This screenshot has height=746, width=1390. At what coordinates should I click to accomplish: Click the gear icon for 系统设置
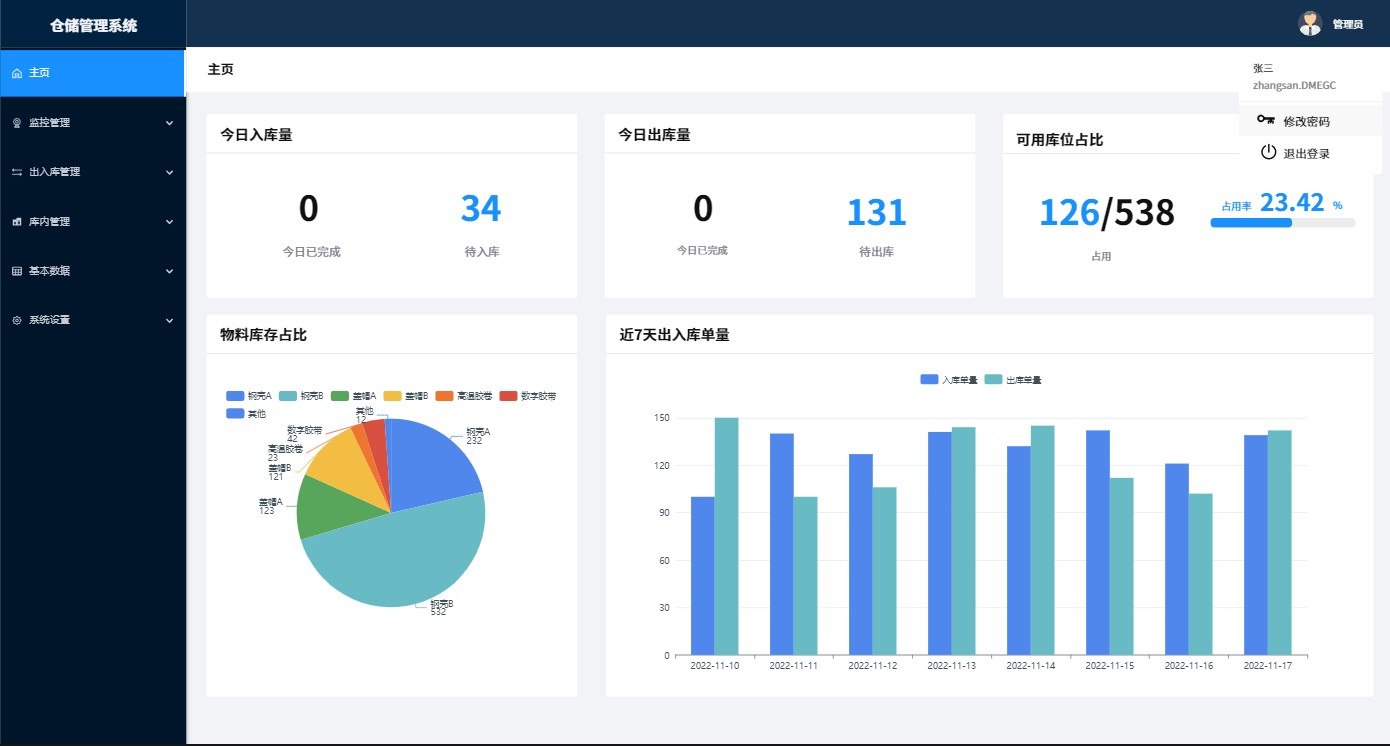pos(17,321)
